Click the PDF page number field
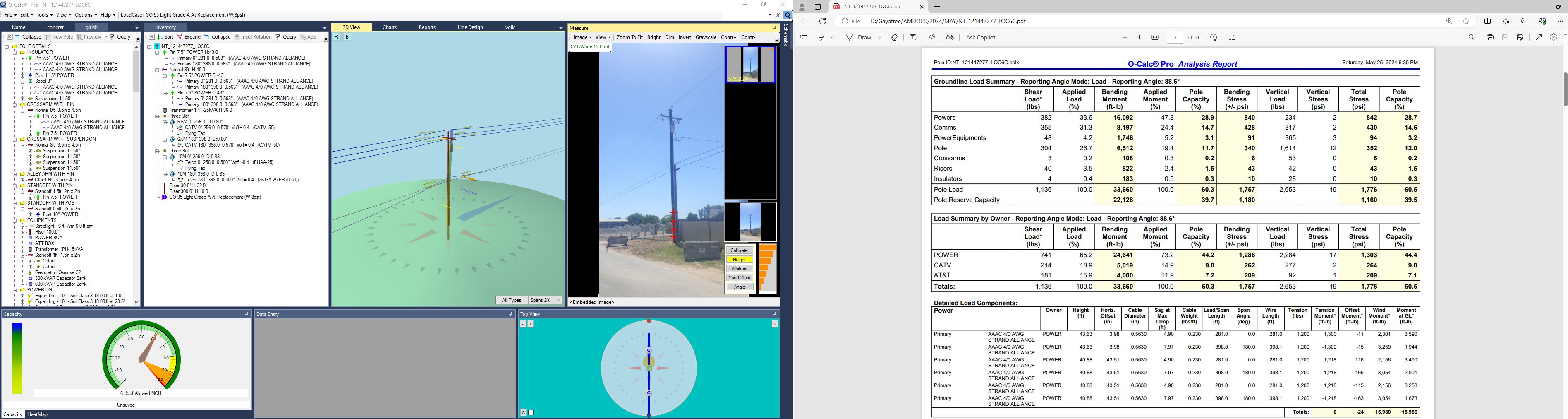The image size is (1568, 419). (1175, 38)
